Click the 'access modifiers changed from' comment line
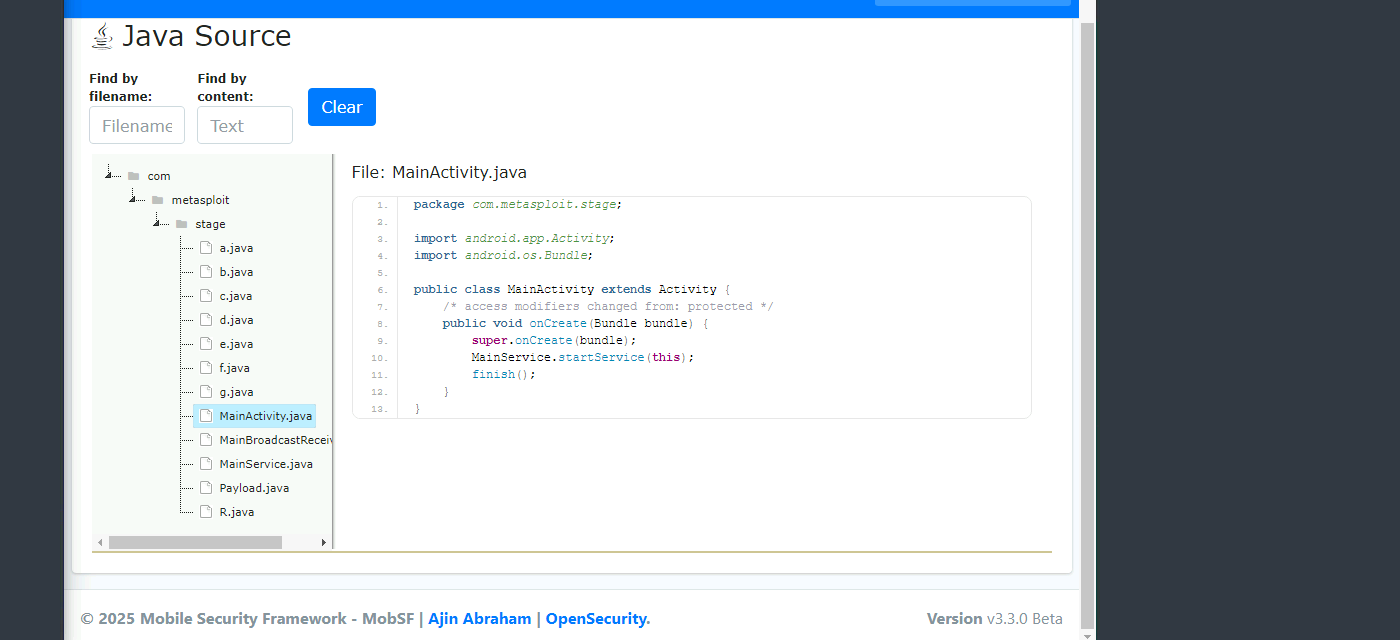1400x640 pixels. click(x=608, y=306)
